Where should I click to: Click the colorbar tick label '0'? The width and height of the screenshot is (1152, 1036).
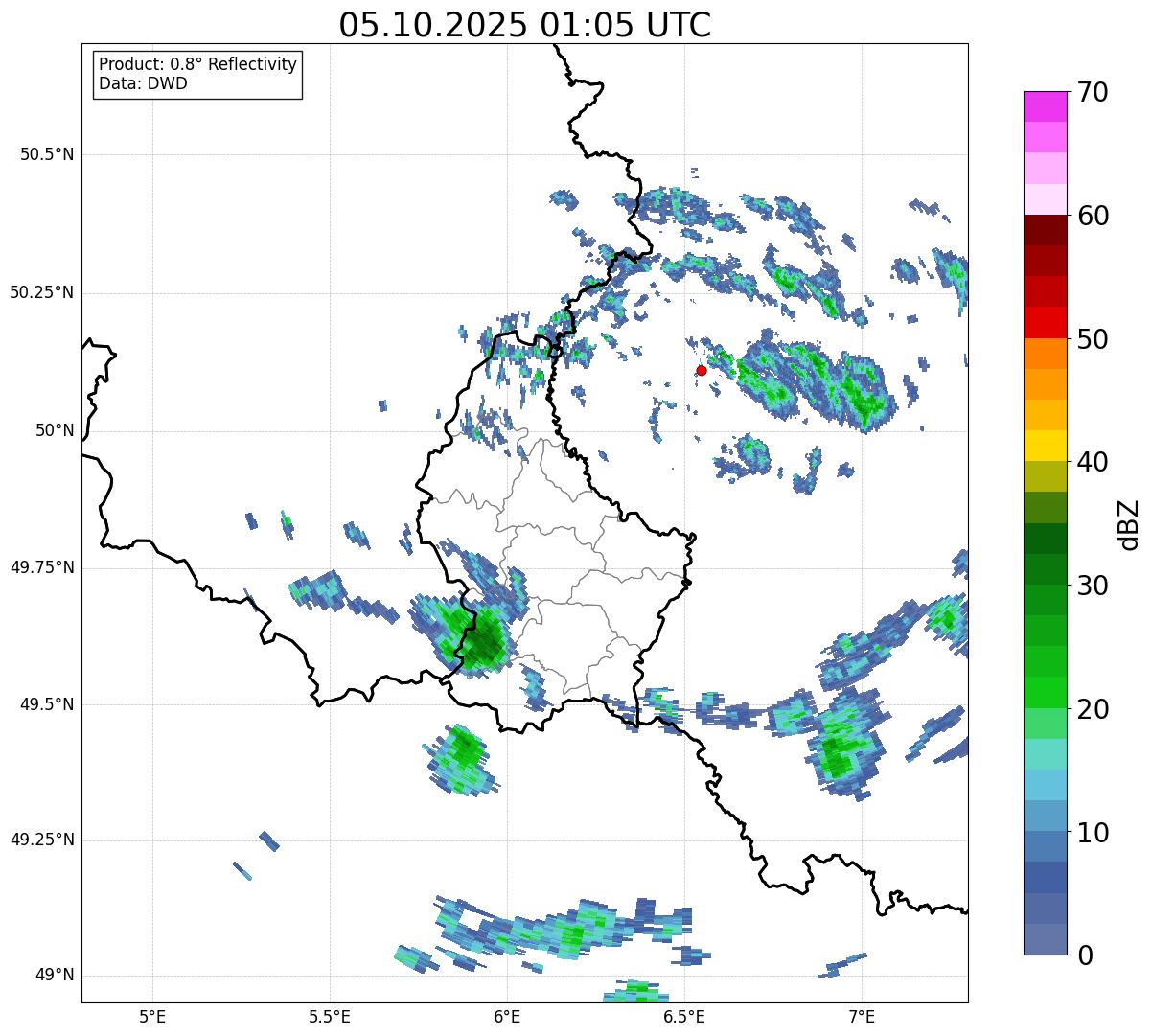1086,955
